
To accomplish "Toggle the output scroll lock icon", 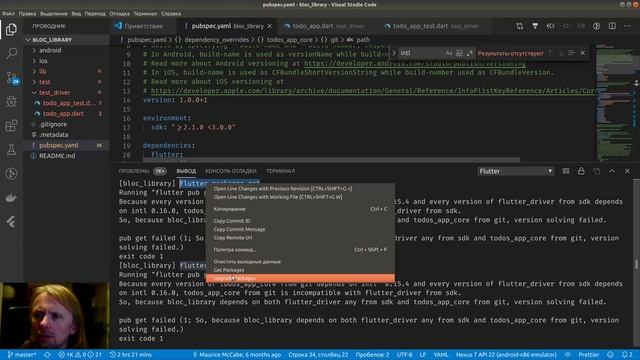I will [x=581, y=171].
